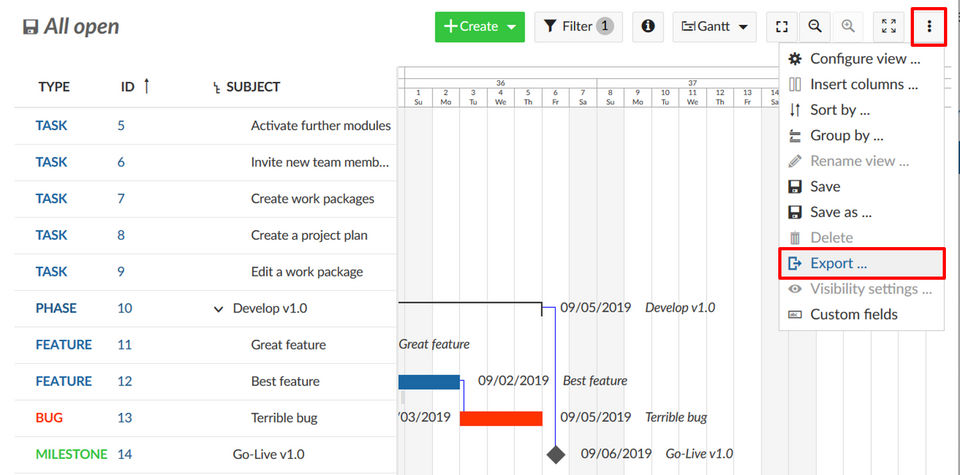960x475 pixels.
Task: Click the Develop v1.0 phase bracket bar
Action: 470,307
